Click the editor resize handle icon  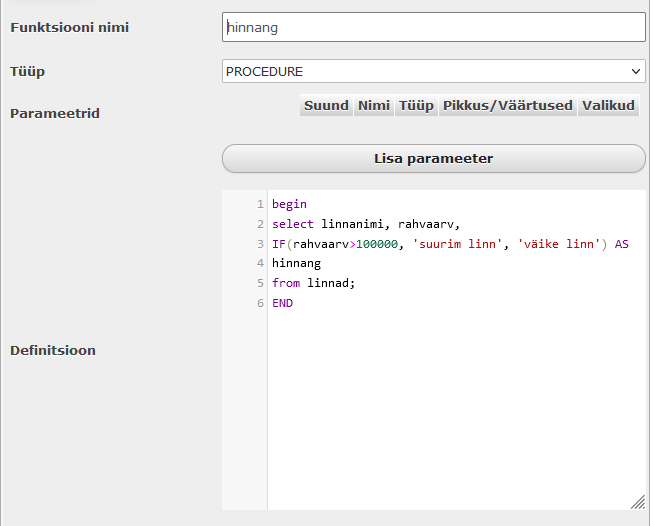(x=638, y=502)
